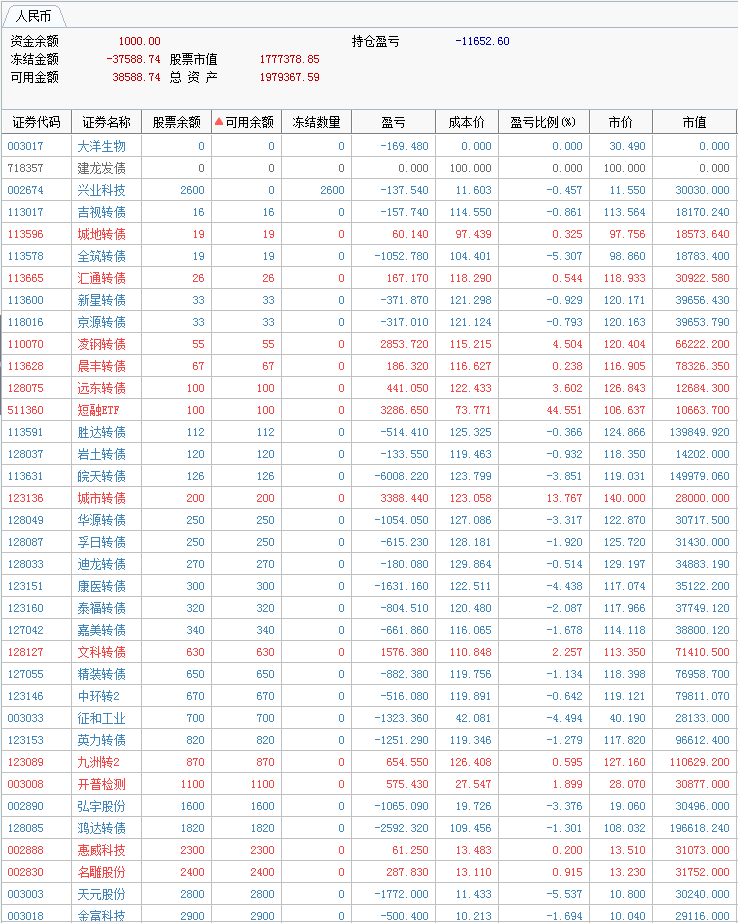Sort by 证券代码 column header

(36, 122)
